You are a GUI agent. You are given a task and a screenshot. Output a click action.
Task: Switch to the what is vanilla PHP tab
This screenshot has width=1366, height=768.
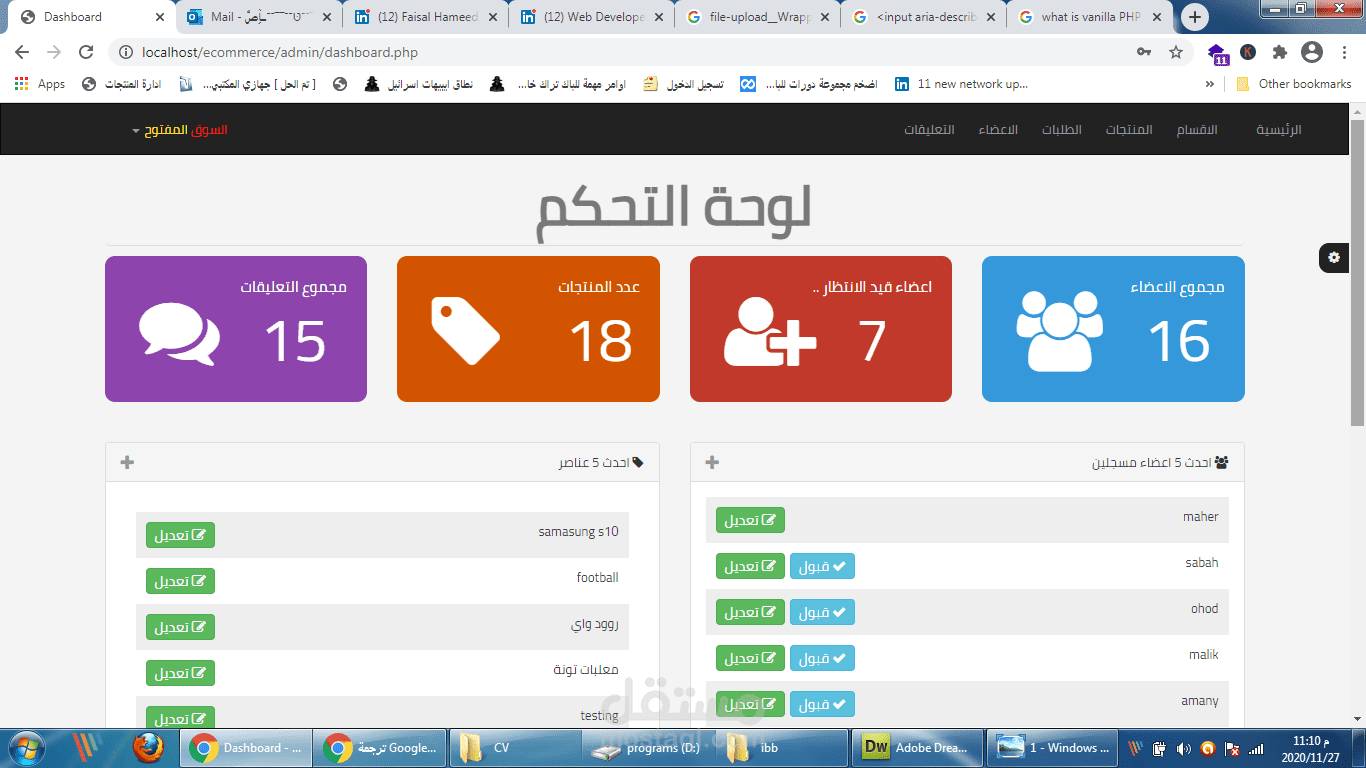coord(1090,17)
